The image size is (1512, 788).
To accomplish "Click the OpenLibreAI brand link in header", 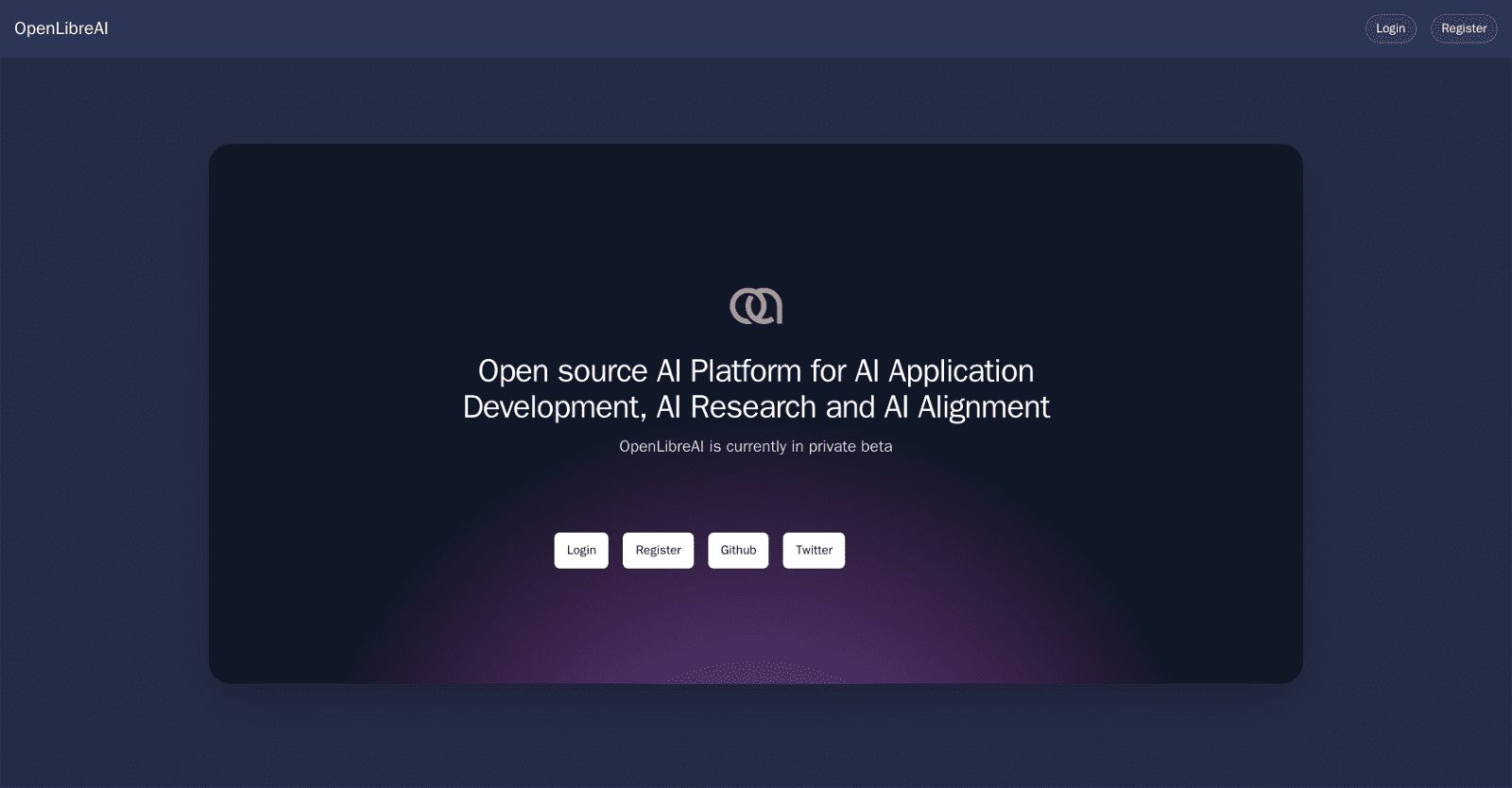I will pyautogui.click(x=61, y=28).
